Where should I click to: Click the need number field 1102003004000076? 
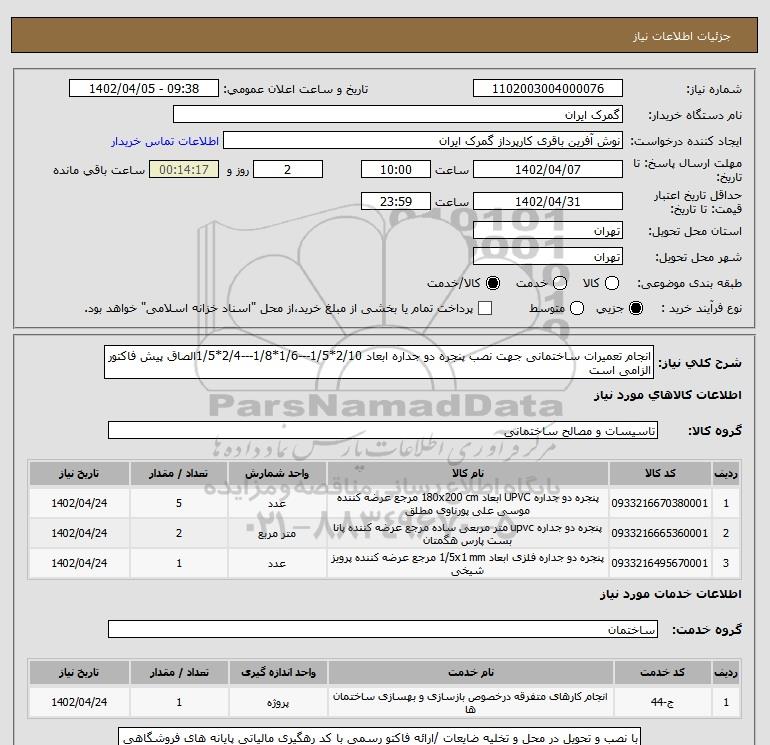[x=548, y=88]
